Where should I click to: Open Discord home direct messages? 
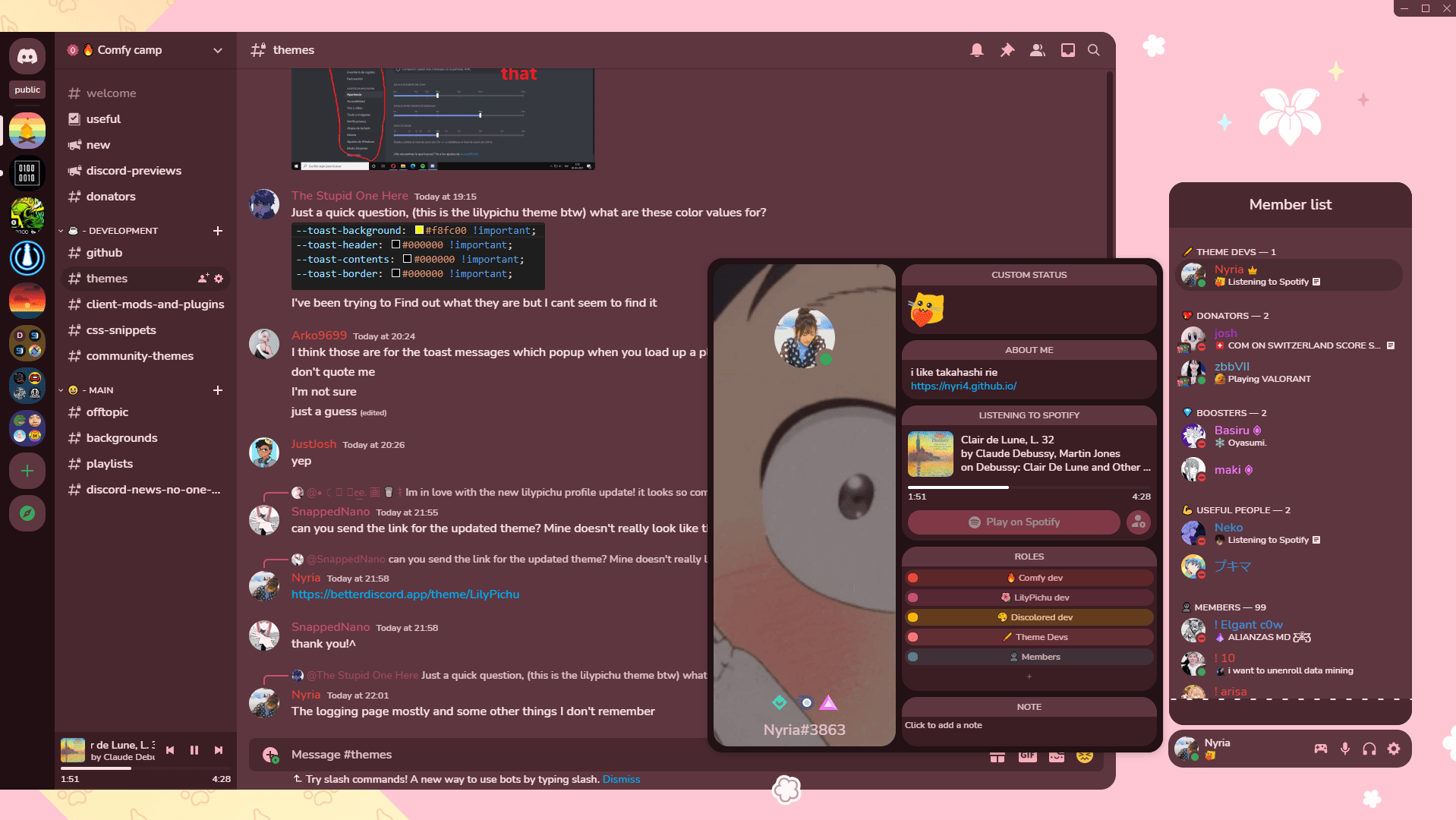[x=27, y=56]
